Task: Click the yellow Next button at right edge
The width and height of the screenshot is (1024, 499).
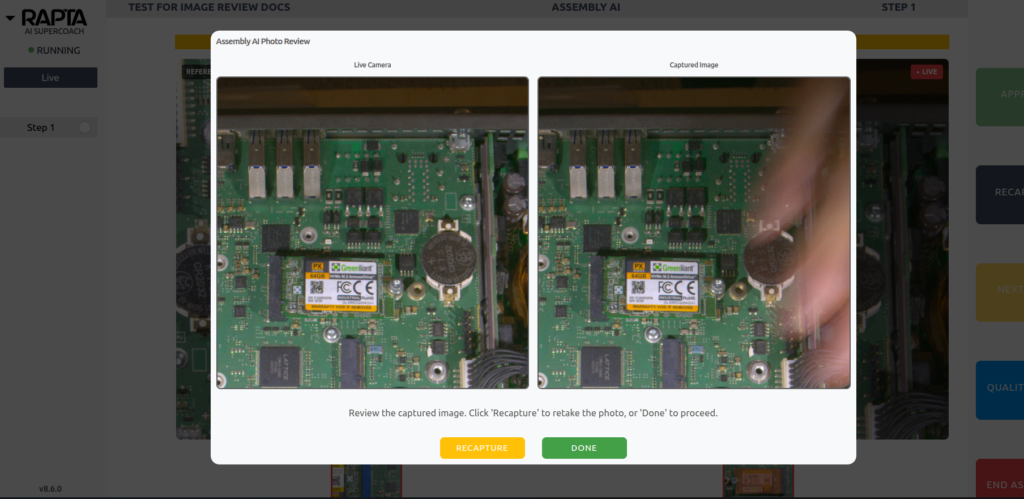Action: click(999, 292)
